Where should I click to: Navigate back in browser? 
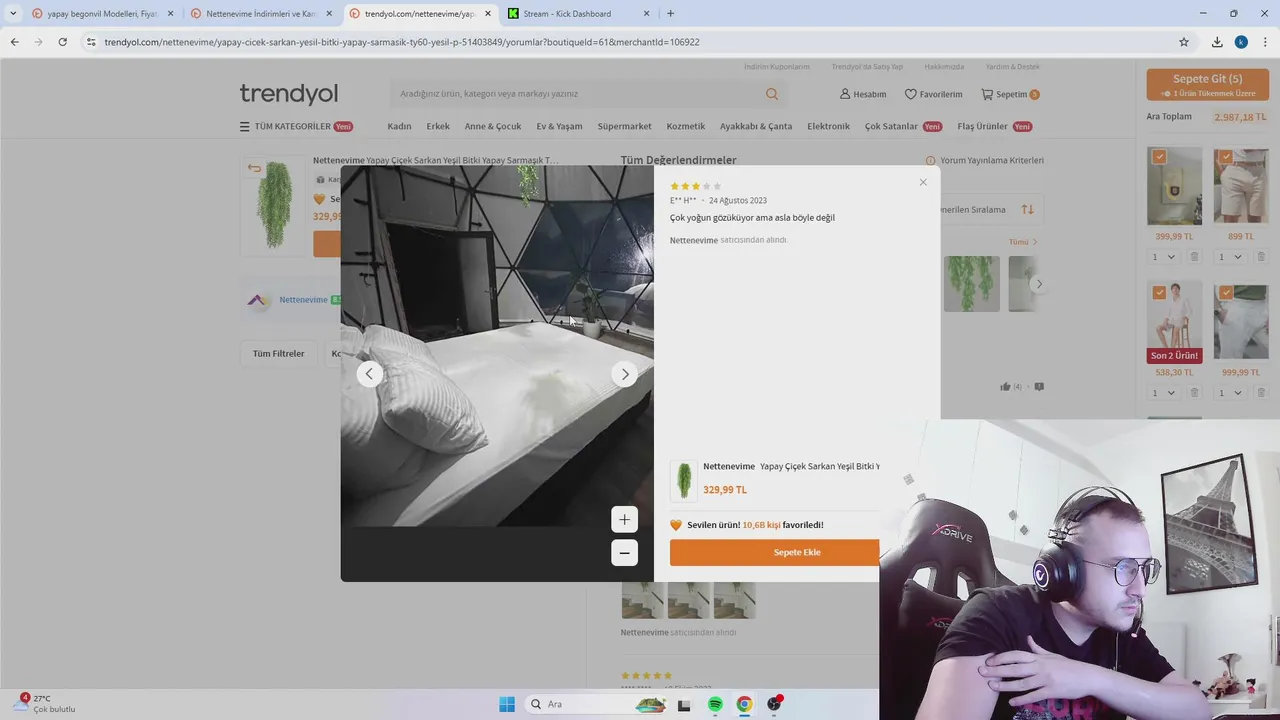click(x=14, y=42)
